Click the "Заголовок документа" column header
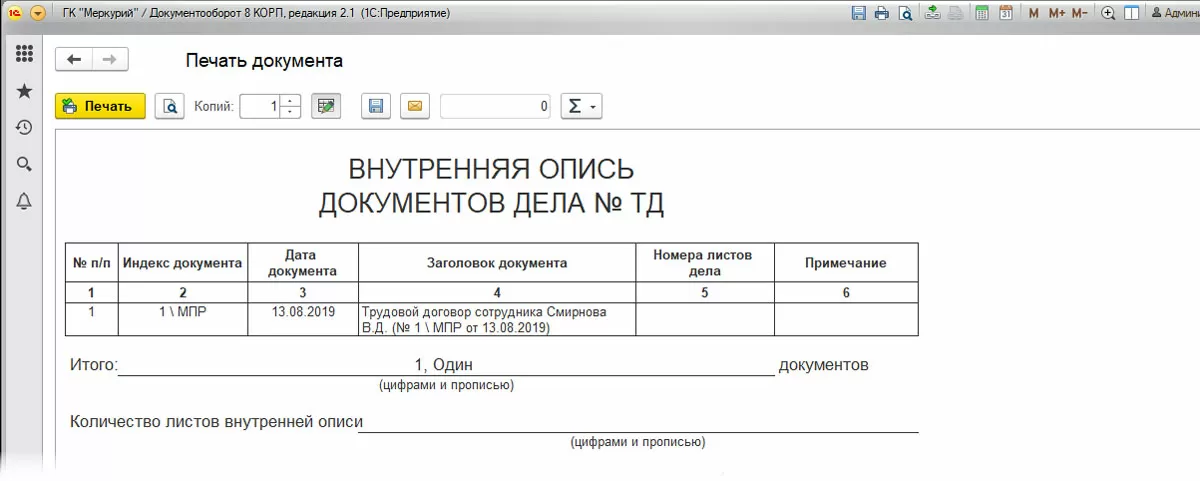This screenshot has height=481, width=1200. 497,263
